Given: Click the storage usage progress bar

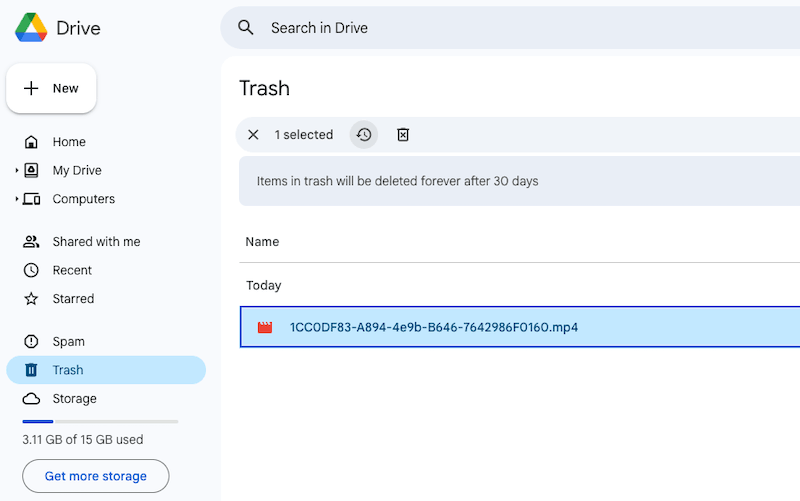Looking at the screenshot, I should (x=100, y=421).
